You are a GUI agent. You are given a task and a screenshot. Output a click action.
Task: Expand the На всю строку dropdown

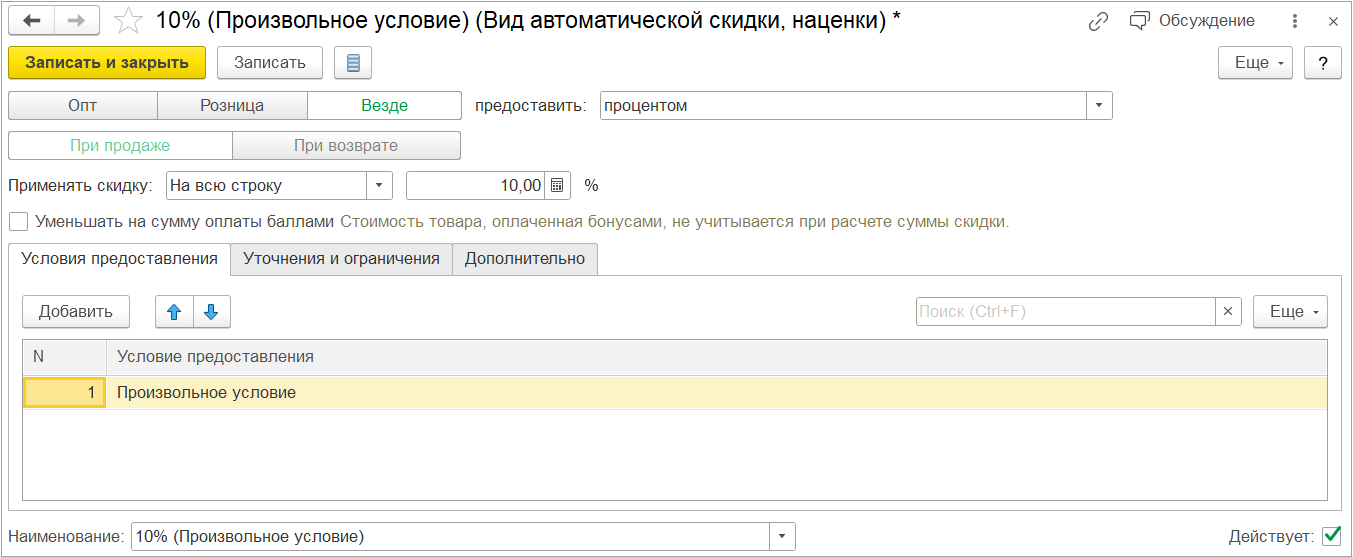coord(379,185)
